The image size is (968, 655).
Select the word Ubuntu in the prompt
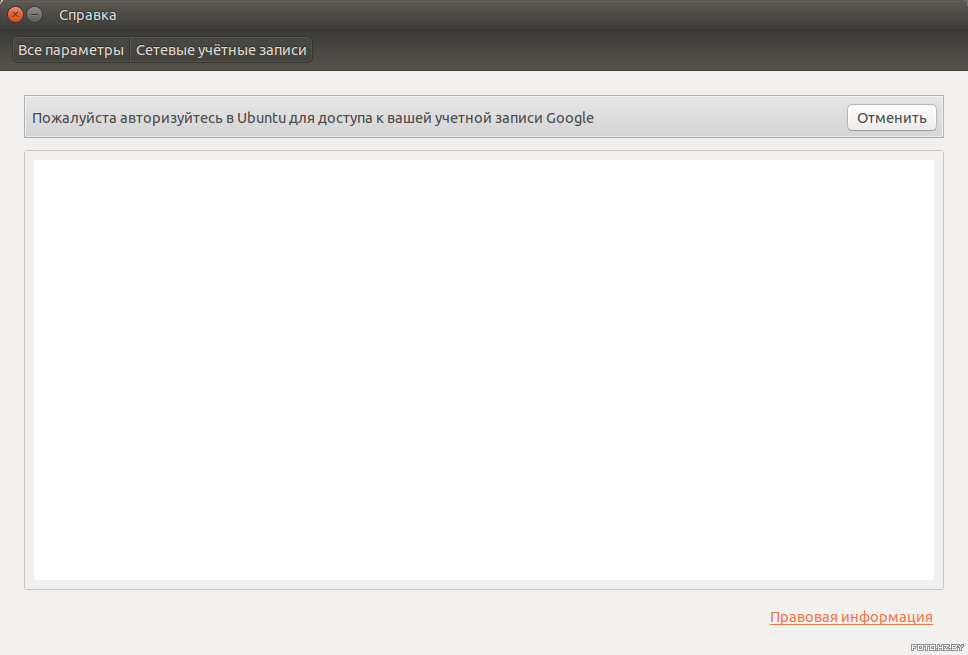click(x=261, y=117)
